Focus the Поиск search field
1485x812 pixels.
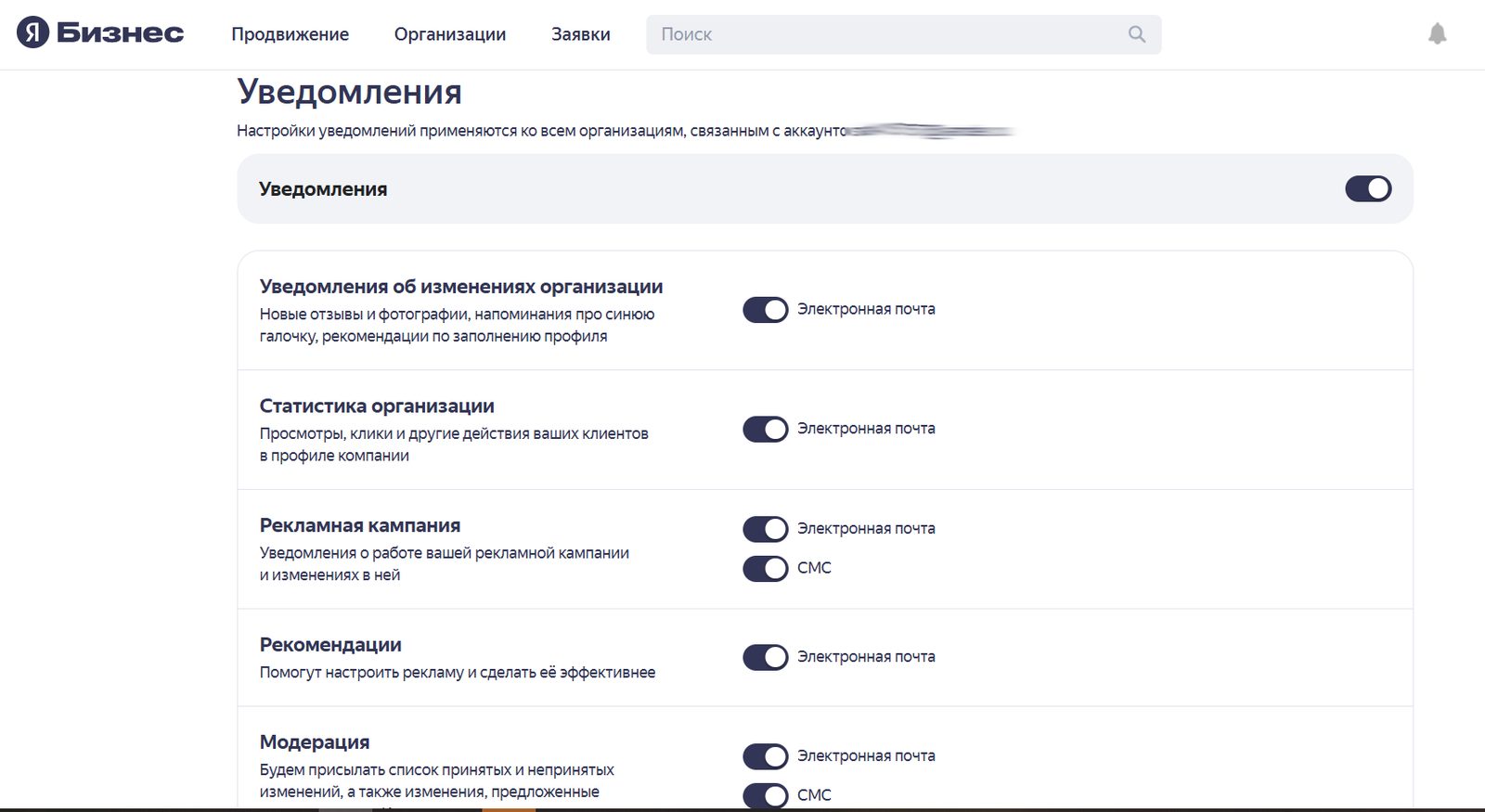[x=903, y=34]
